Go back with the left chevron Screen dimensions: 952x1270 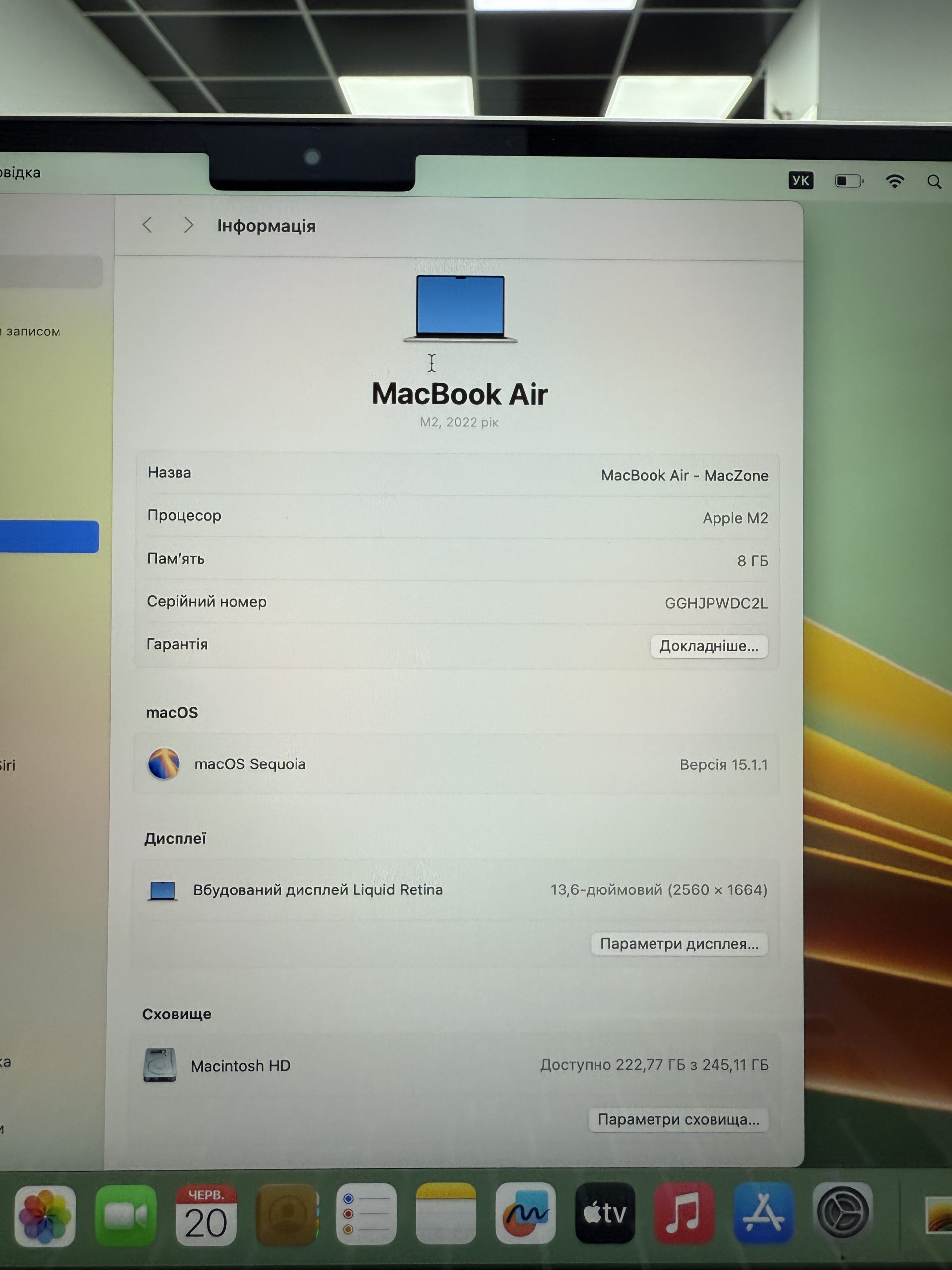(147, 225)
